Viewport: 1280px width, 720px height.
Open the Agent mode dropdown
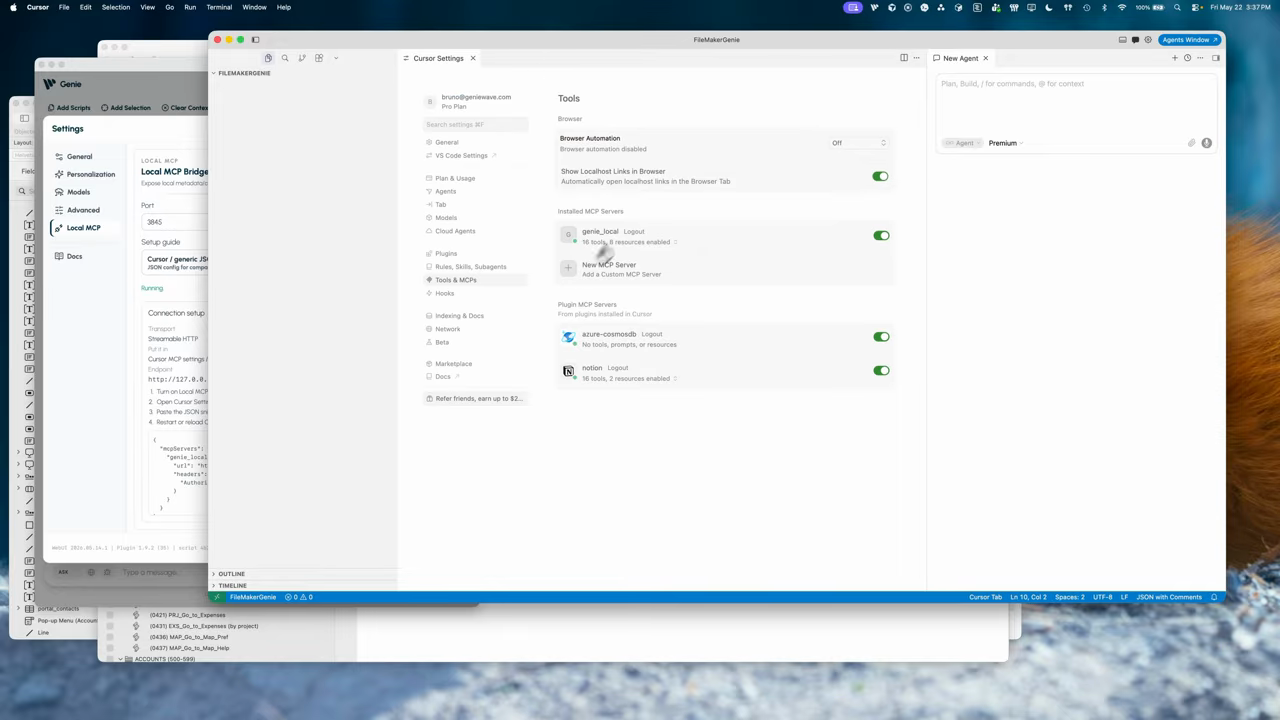(x=963, y=143)
